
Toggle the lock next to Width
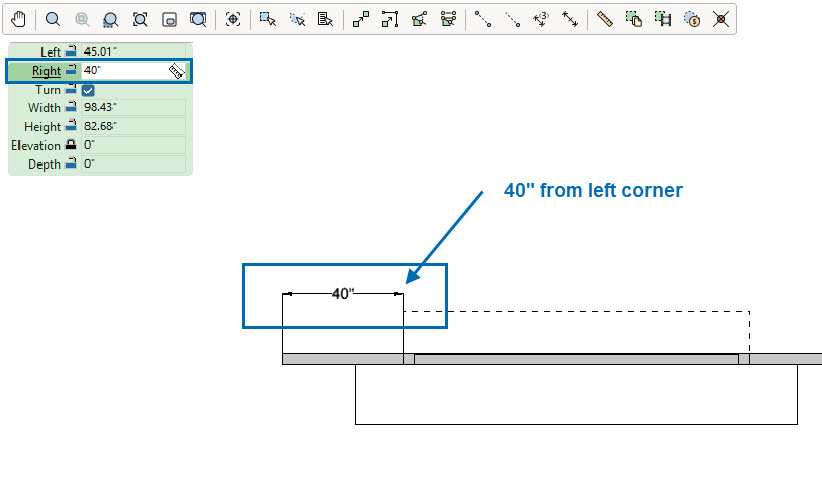[x=71, y=107]
